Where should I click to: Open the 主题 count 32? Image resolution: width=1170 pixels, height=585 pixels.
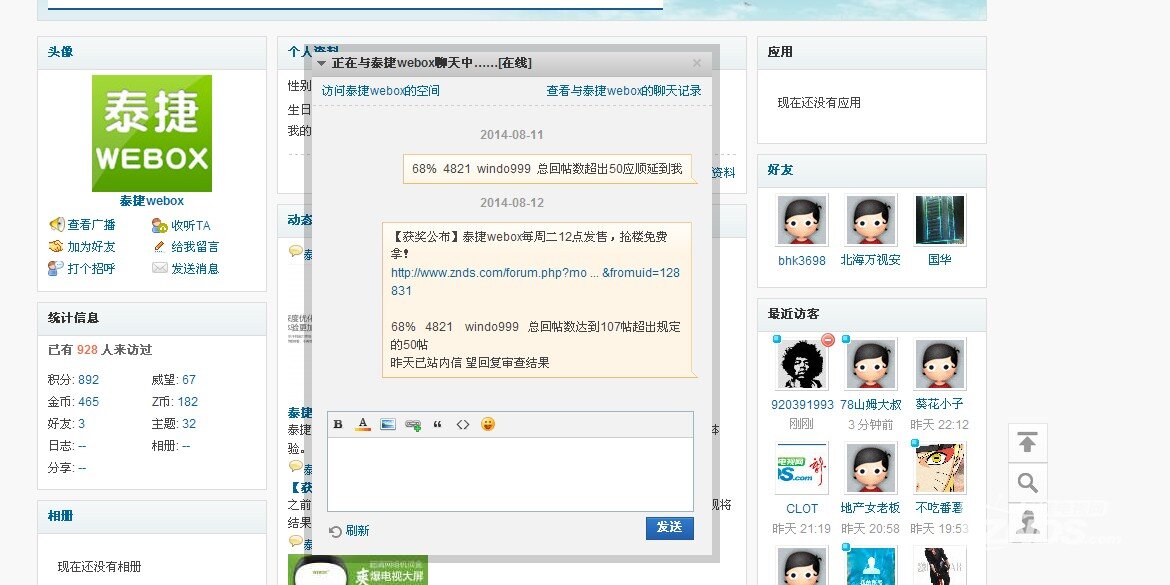point(189,424)
